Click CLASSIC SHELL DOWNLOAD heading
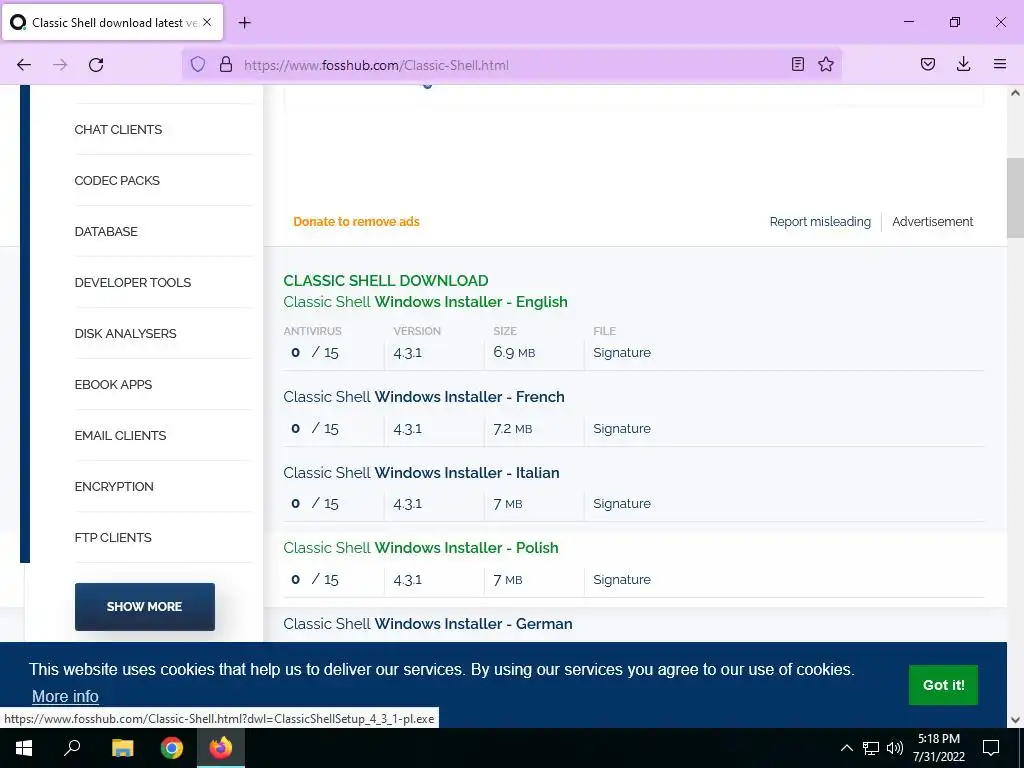1024x768 pixels. 385,280
